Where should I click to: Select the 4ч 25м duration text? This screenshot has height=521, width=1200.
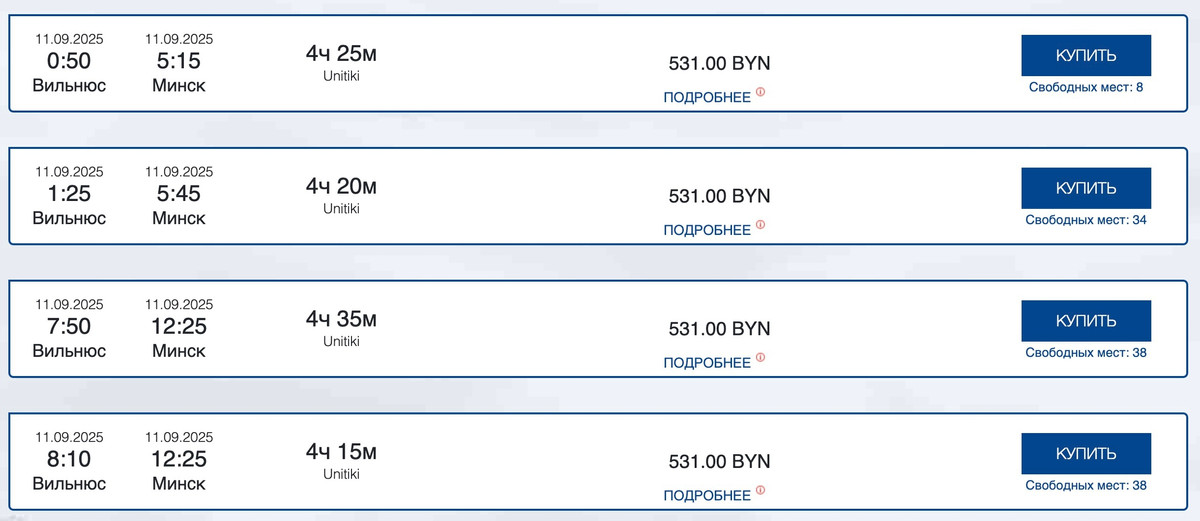click(x=341, y=53)
